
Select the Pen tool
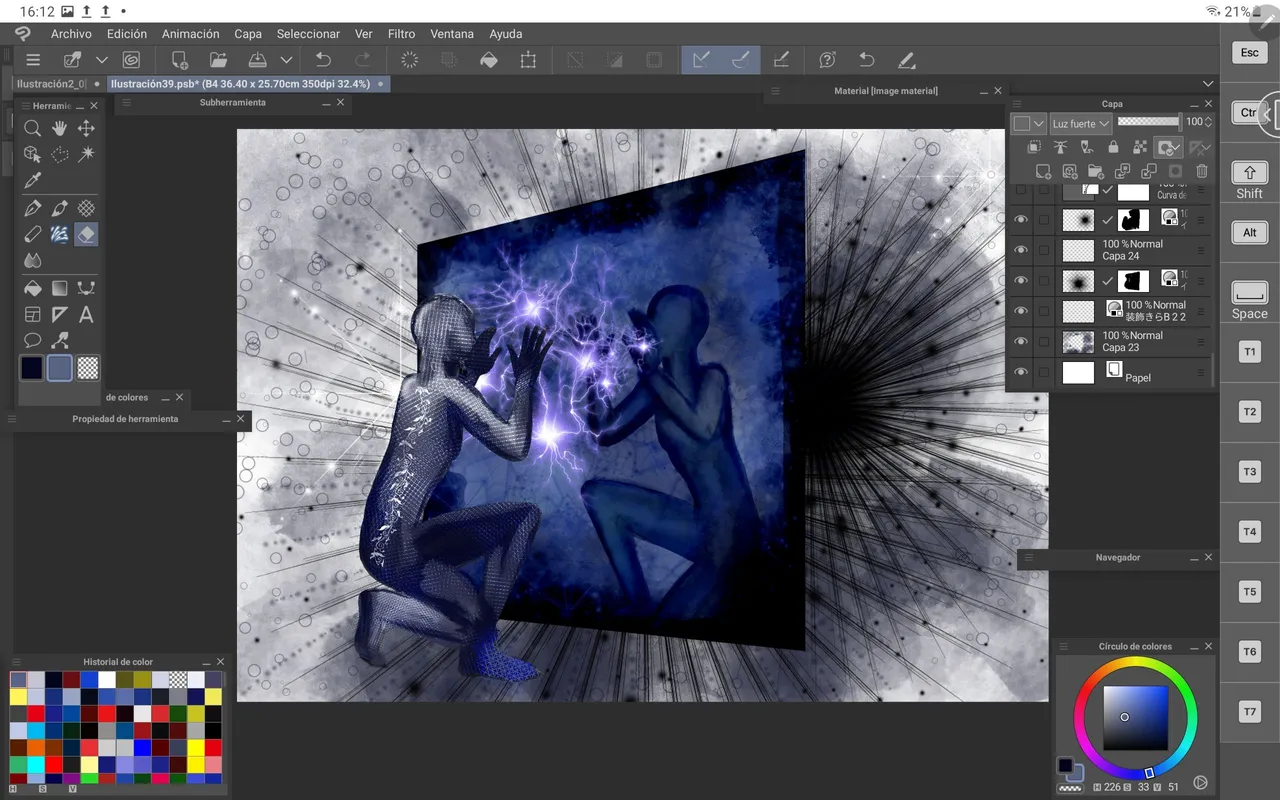pyautogui.click(x=33, y=208)
